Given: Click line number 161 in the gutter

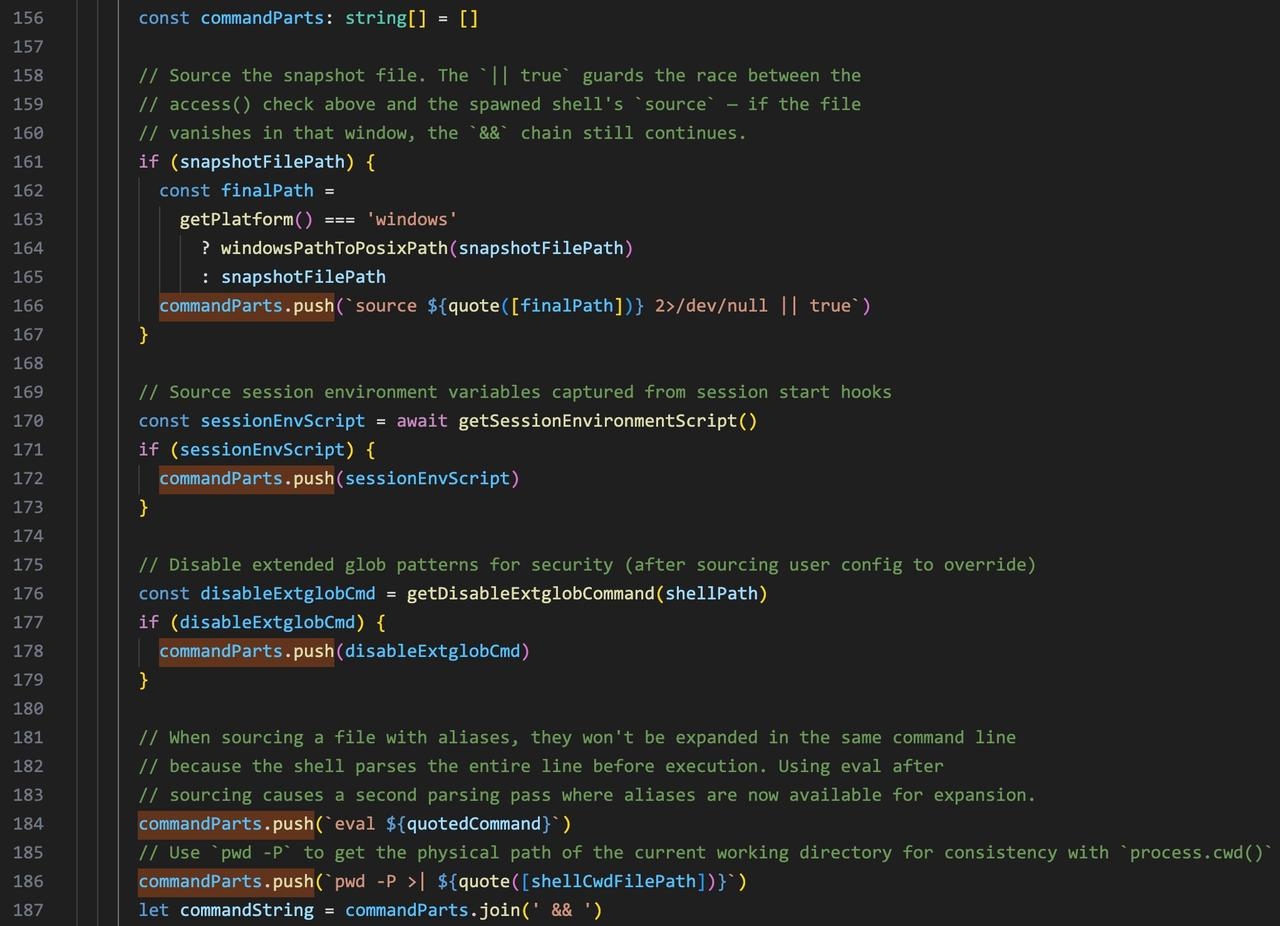Looking at the screenshot, I should [28, 162].
